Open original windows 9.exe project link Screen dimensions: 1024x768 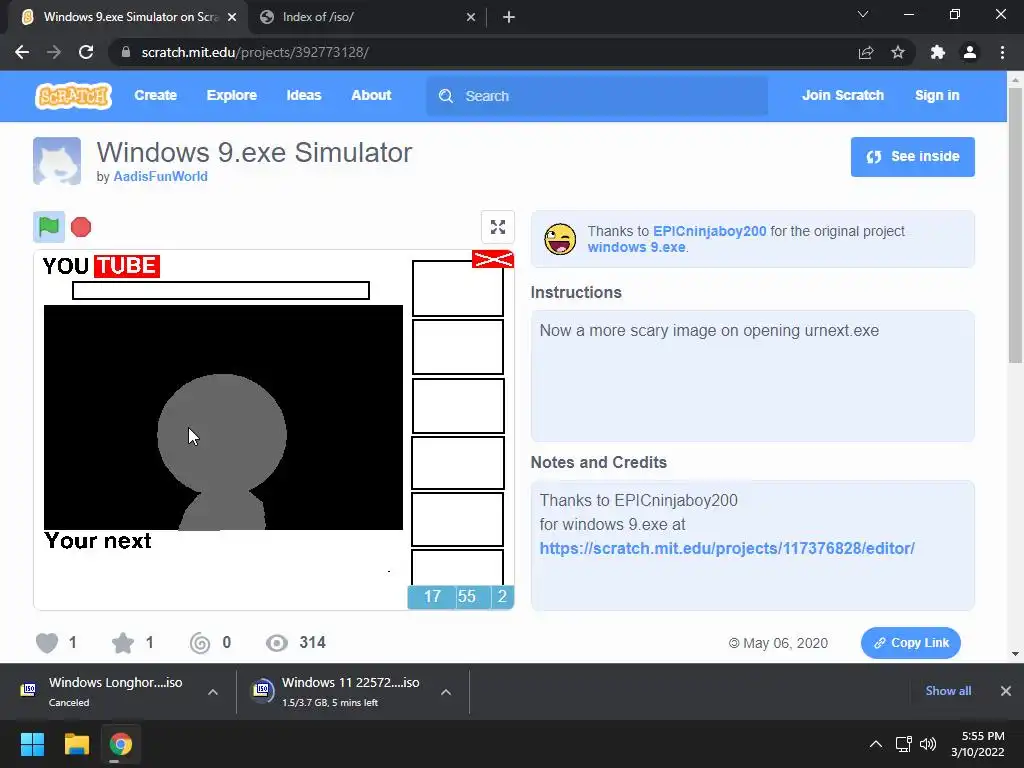click(636, 248)
